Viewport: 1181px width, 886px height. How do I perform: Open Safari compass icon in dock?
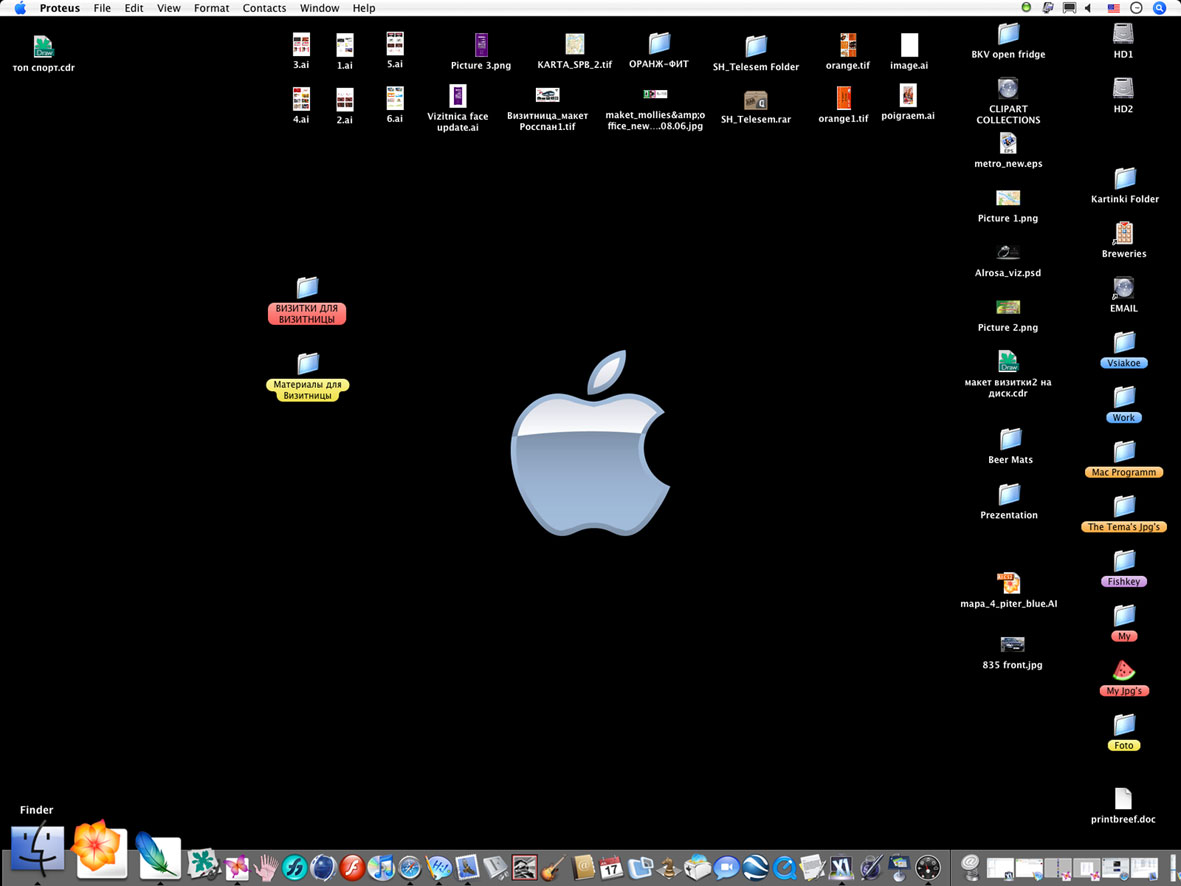point(410,867)
